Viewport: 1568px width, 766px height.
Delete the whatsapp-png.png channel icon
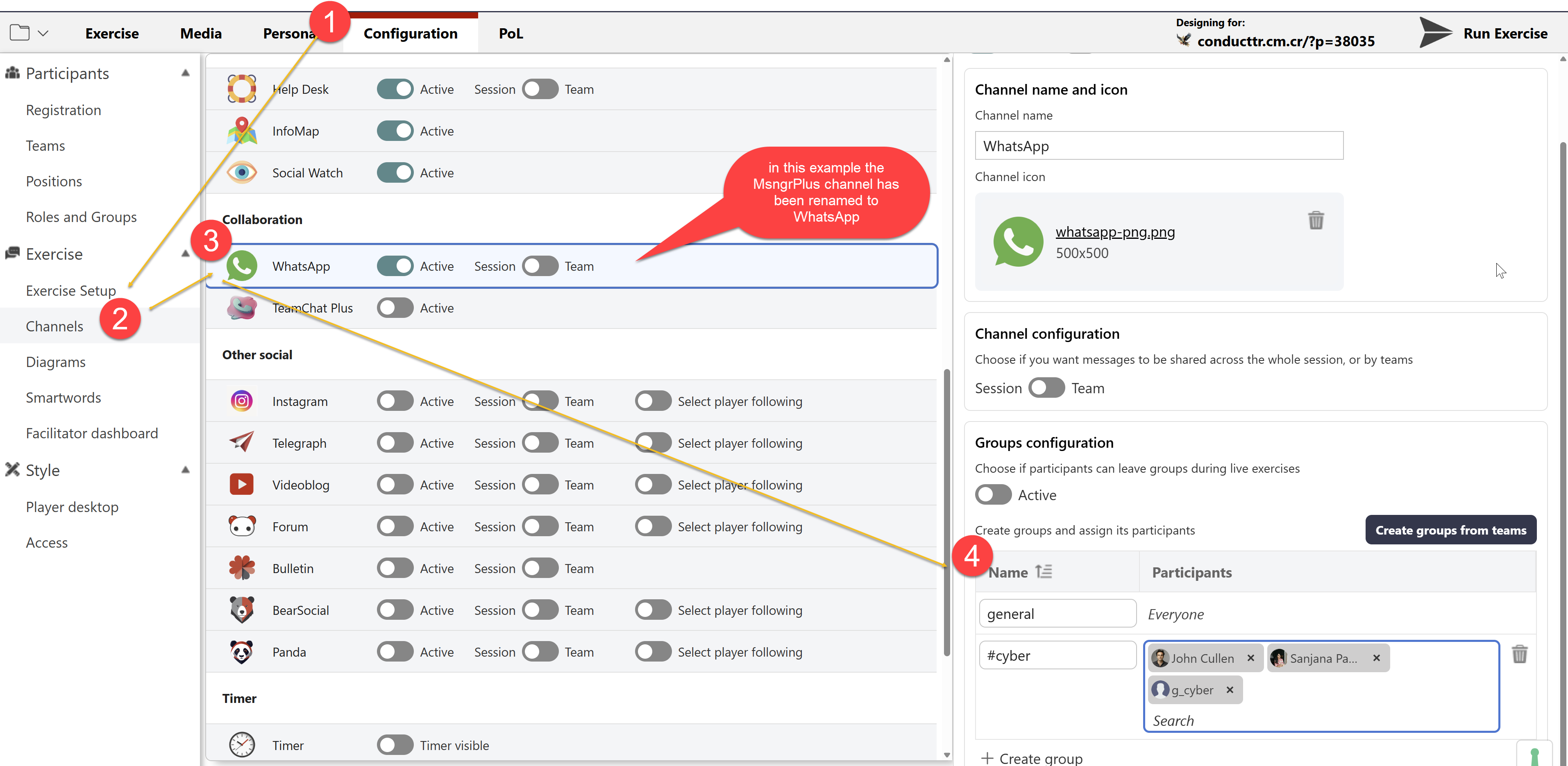click(x=1315, y=220)
